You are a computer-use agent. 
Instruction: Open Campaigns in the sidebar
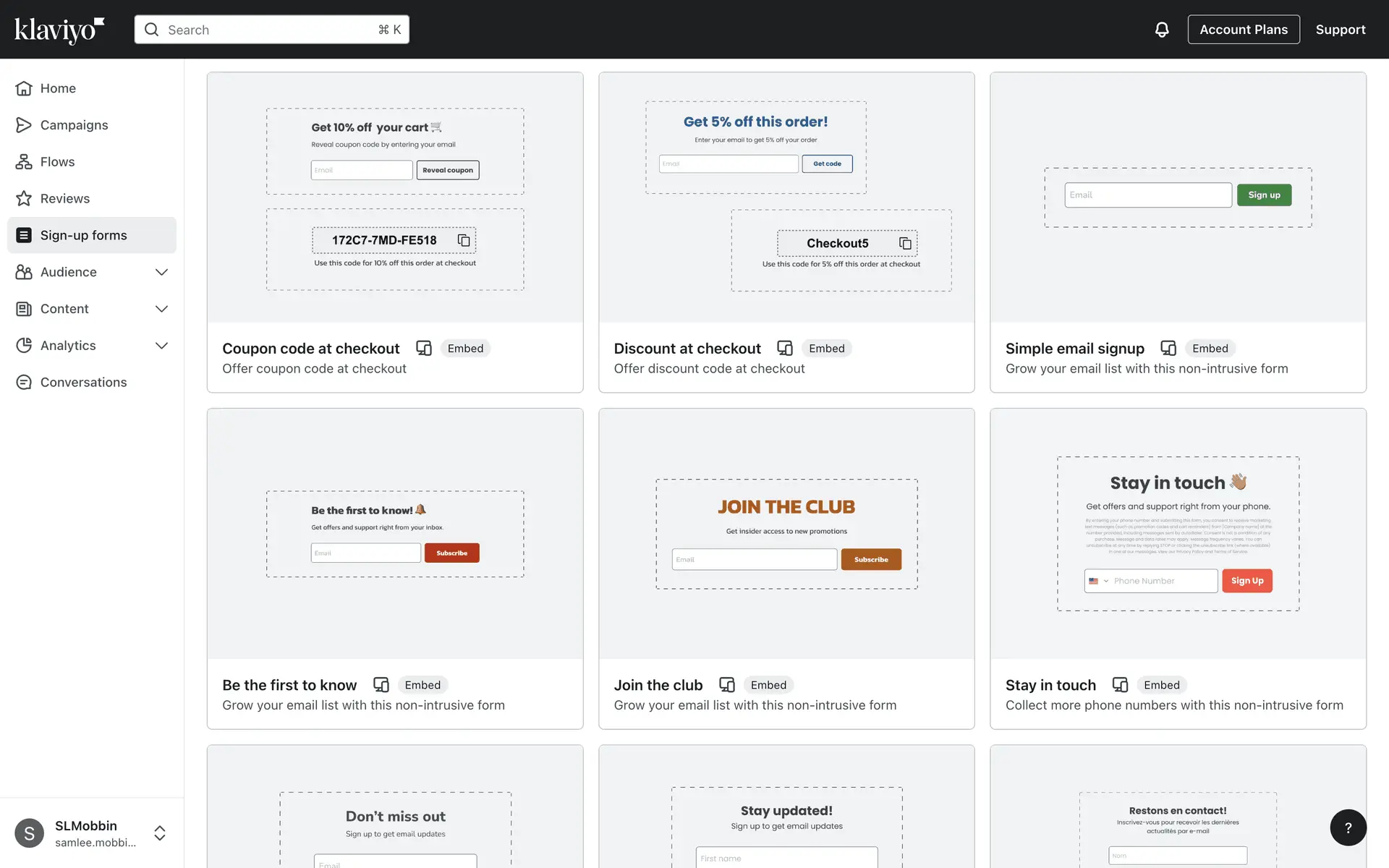click(74, 125)
